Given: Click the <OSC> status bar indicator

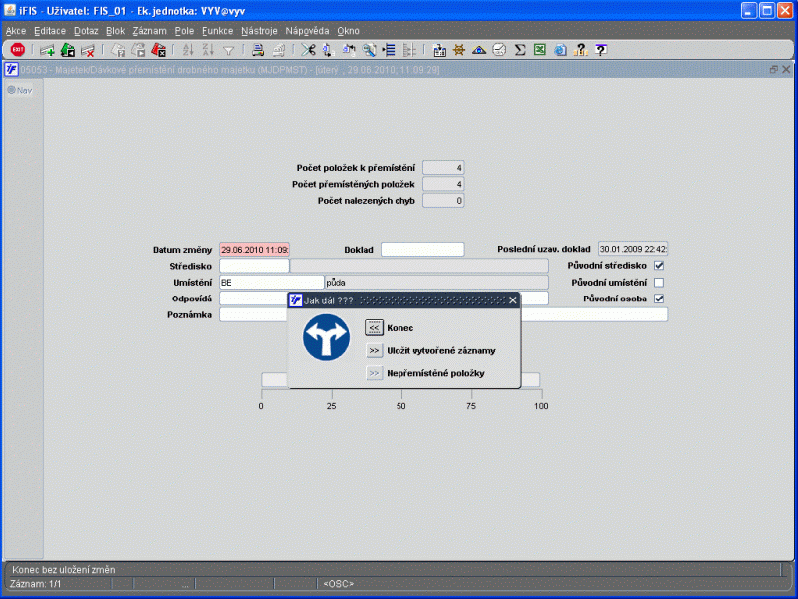Looking at the screenshot, I should tap(338, 584).
